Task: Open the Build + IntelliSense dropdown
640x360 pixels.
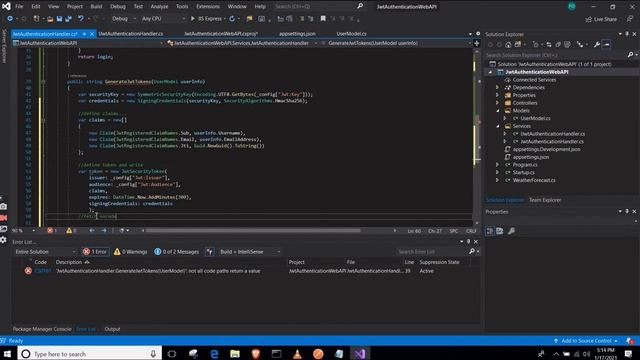Action: (x=250, y=252)
